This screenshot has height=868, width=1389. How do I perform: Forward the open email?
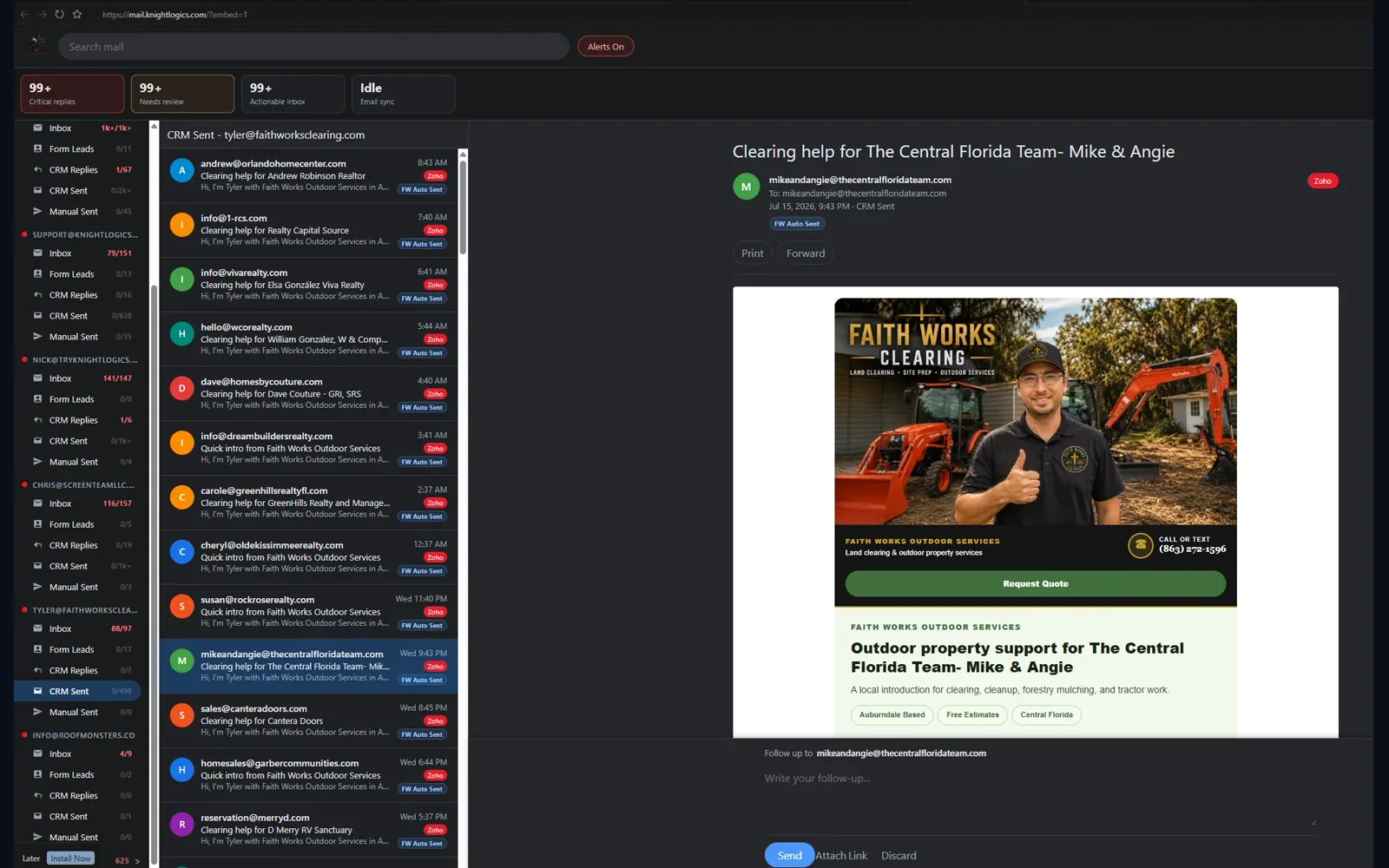[x=806, y=253]
